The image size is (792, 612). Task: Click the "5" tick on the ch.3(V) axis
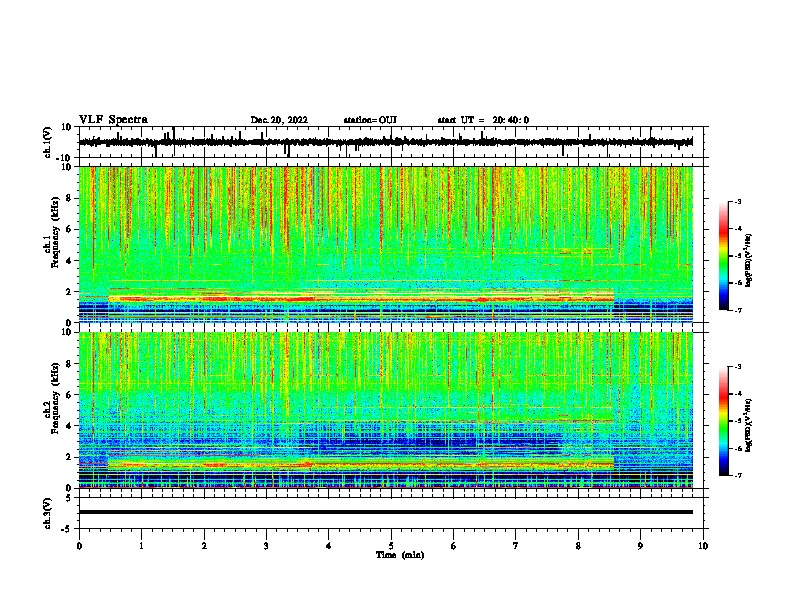coord(69,498)
